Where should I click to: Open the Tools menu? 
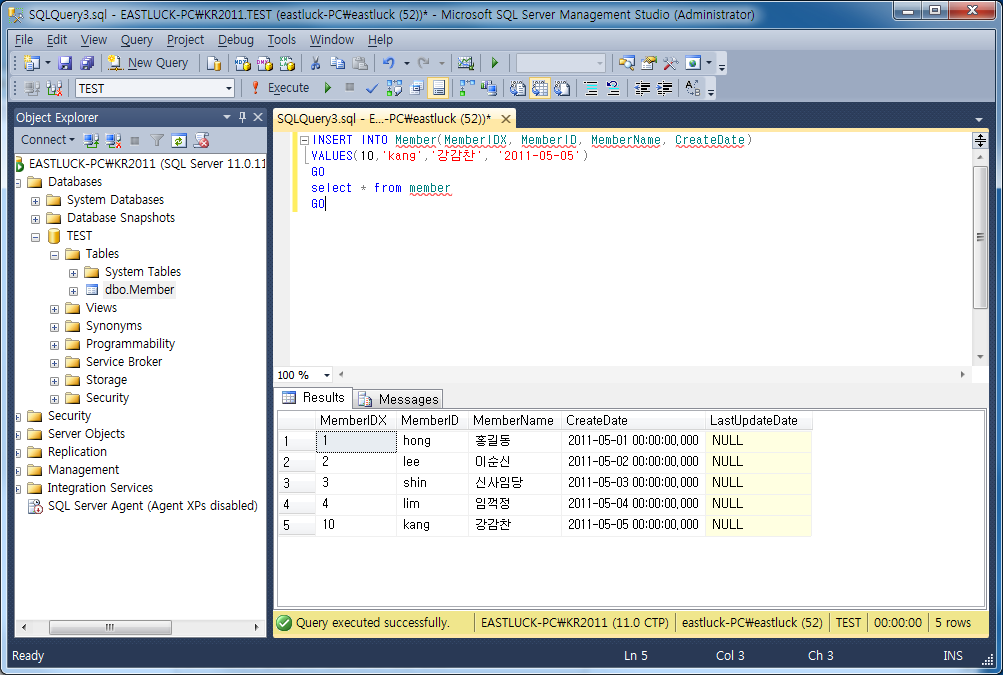coord(281,40)
